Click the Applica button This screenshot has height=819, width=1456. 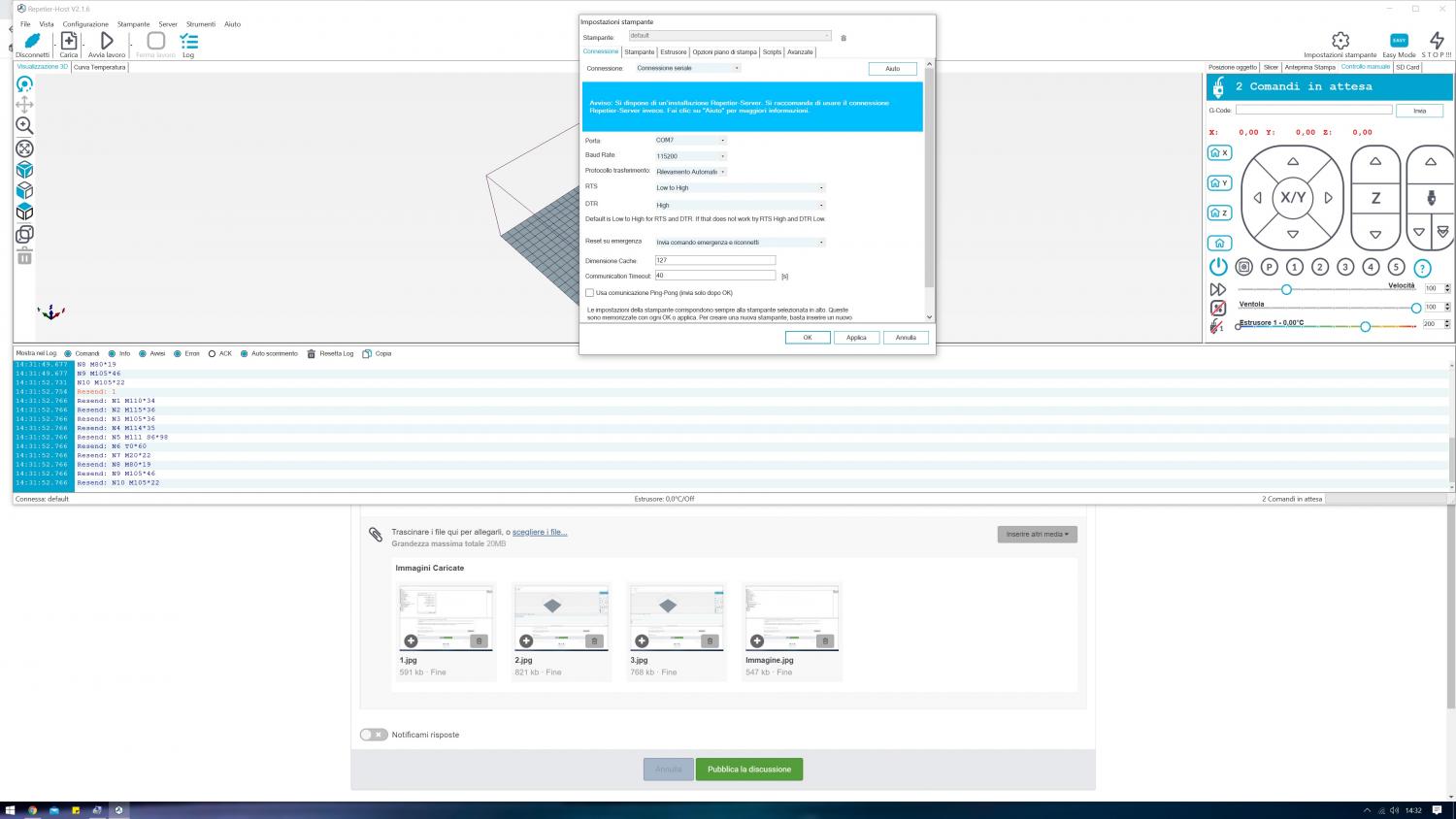coord(856,338)
